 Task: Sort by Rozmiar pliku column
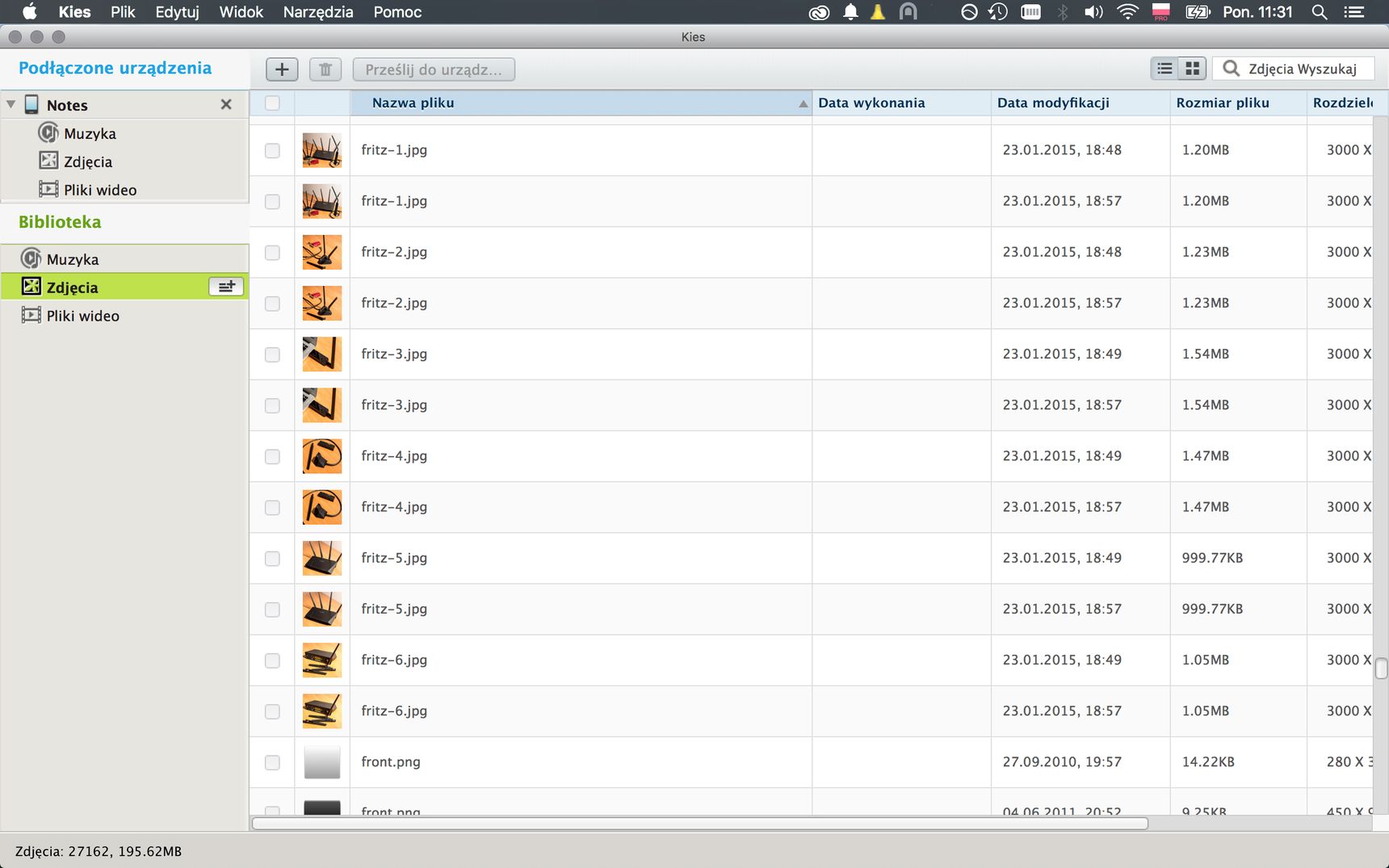[1238, 103]
